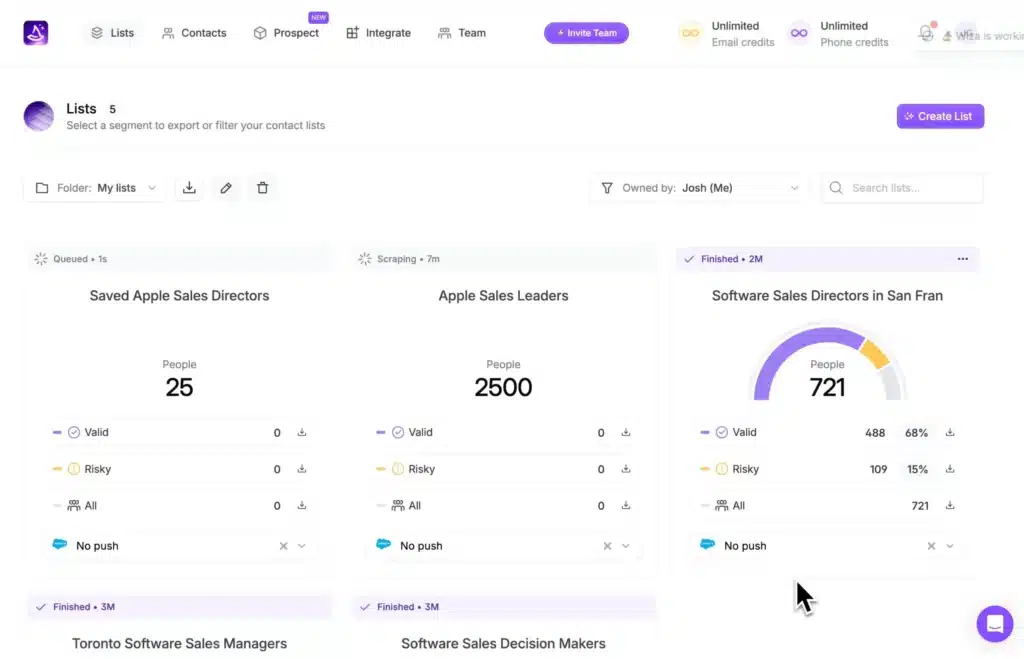Viewport: 1024px width, 659px height.
Task: Open the Toronto Software Sales Managers list
Action: (x=180, y=644)
